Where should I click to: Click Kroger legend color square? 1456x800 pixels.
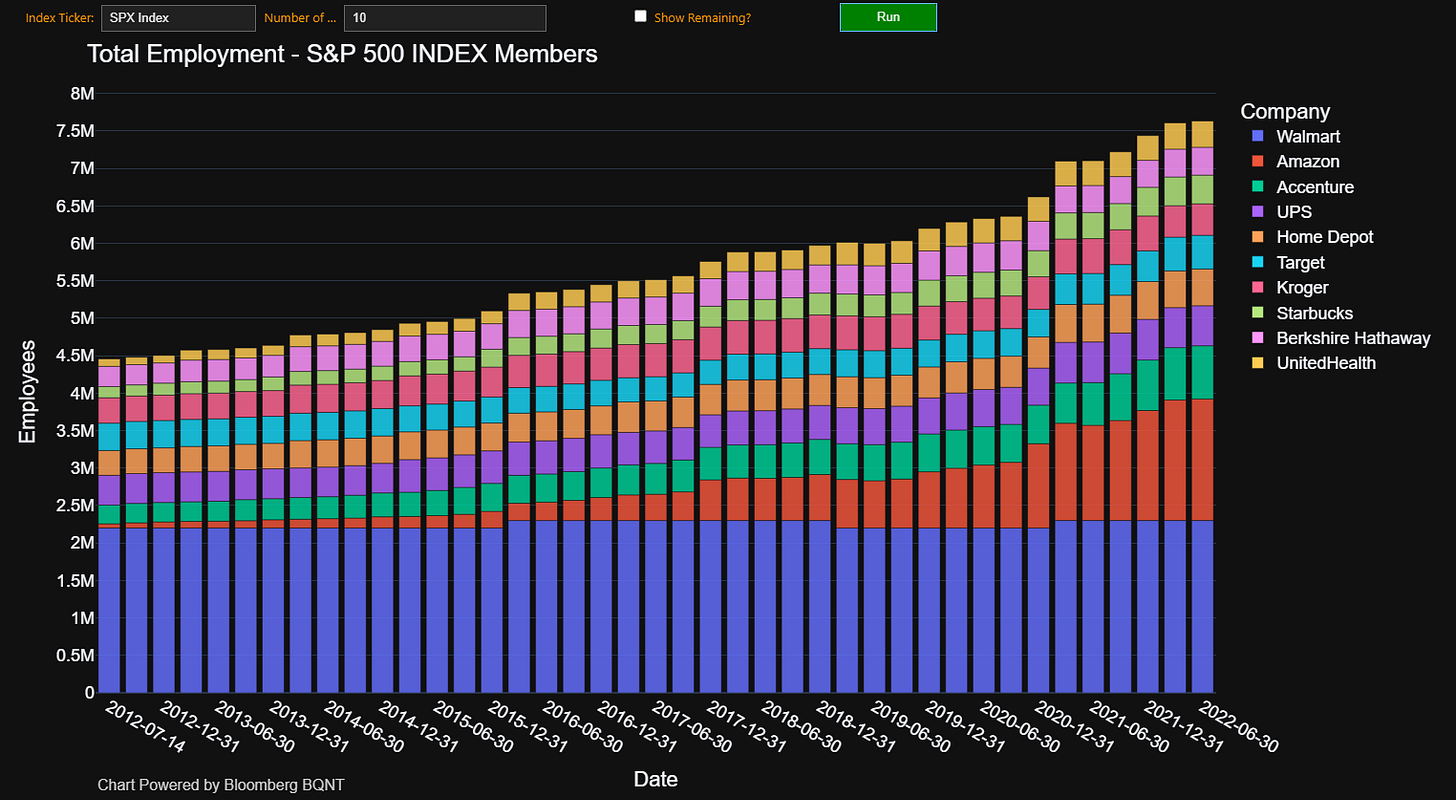pyautogui.click(x=1258, y=287)
